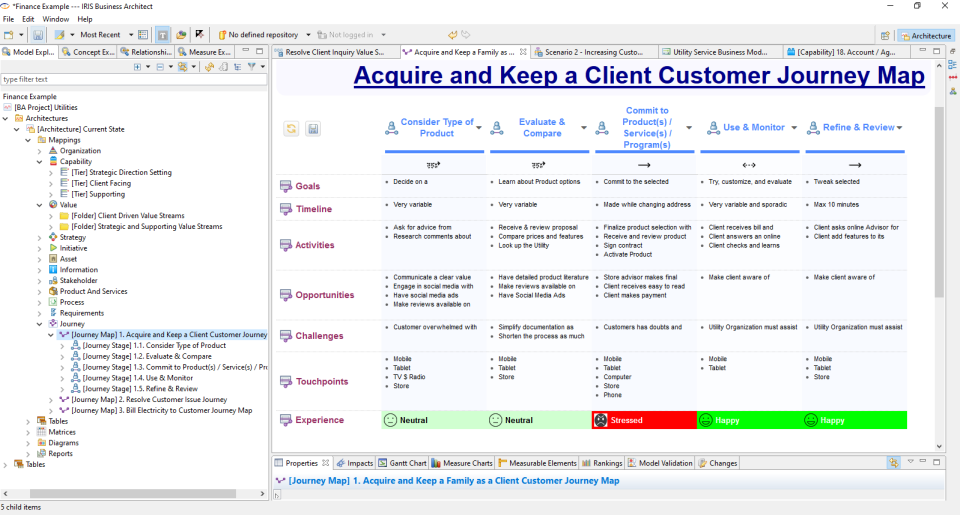Open the Edit menu

[x=28, y=19]
